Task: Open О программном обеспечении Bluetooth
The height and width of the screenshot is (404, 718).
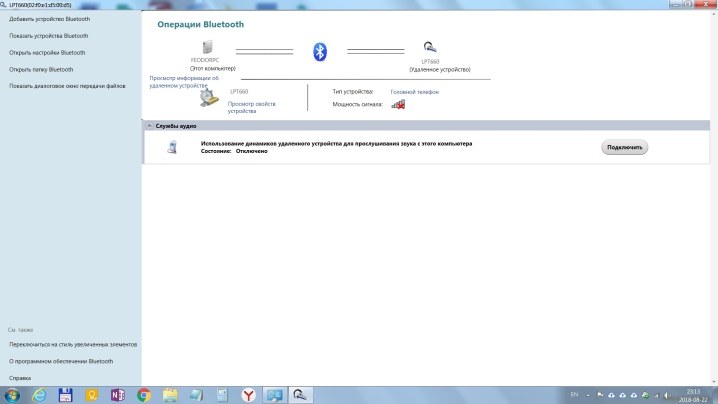Action: pos(61,361)
